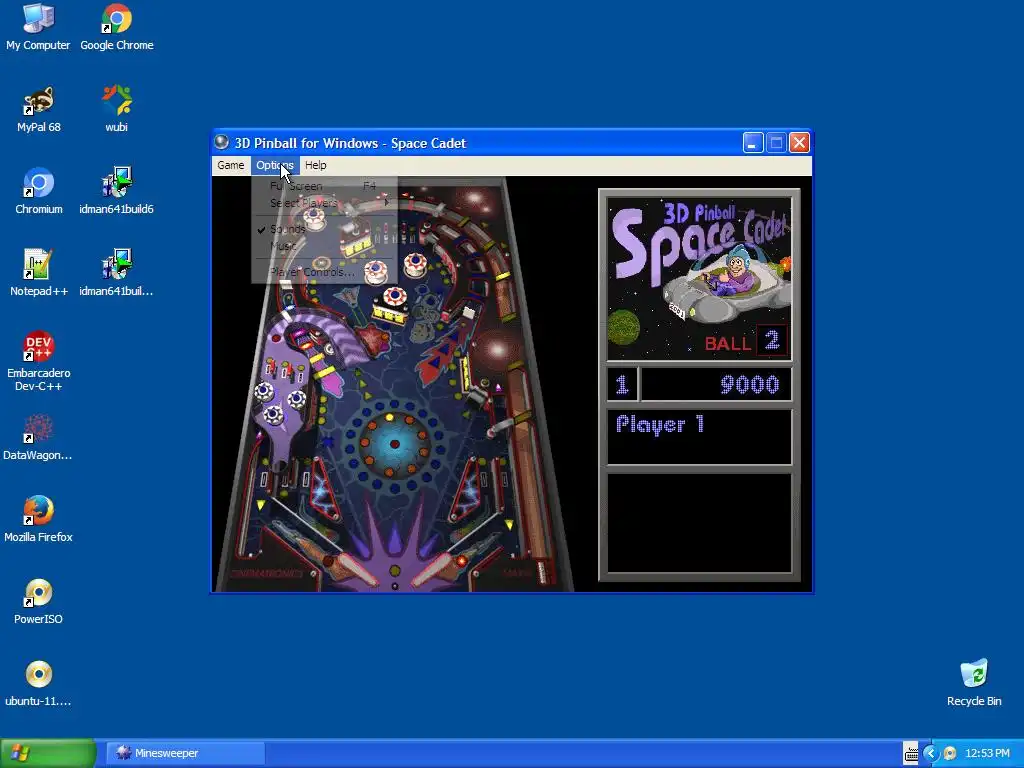
Task: Choose Full Screen from the Options menu
Action: [x=325, y=186]
